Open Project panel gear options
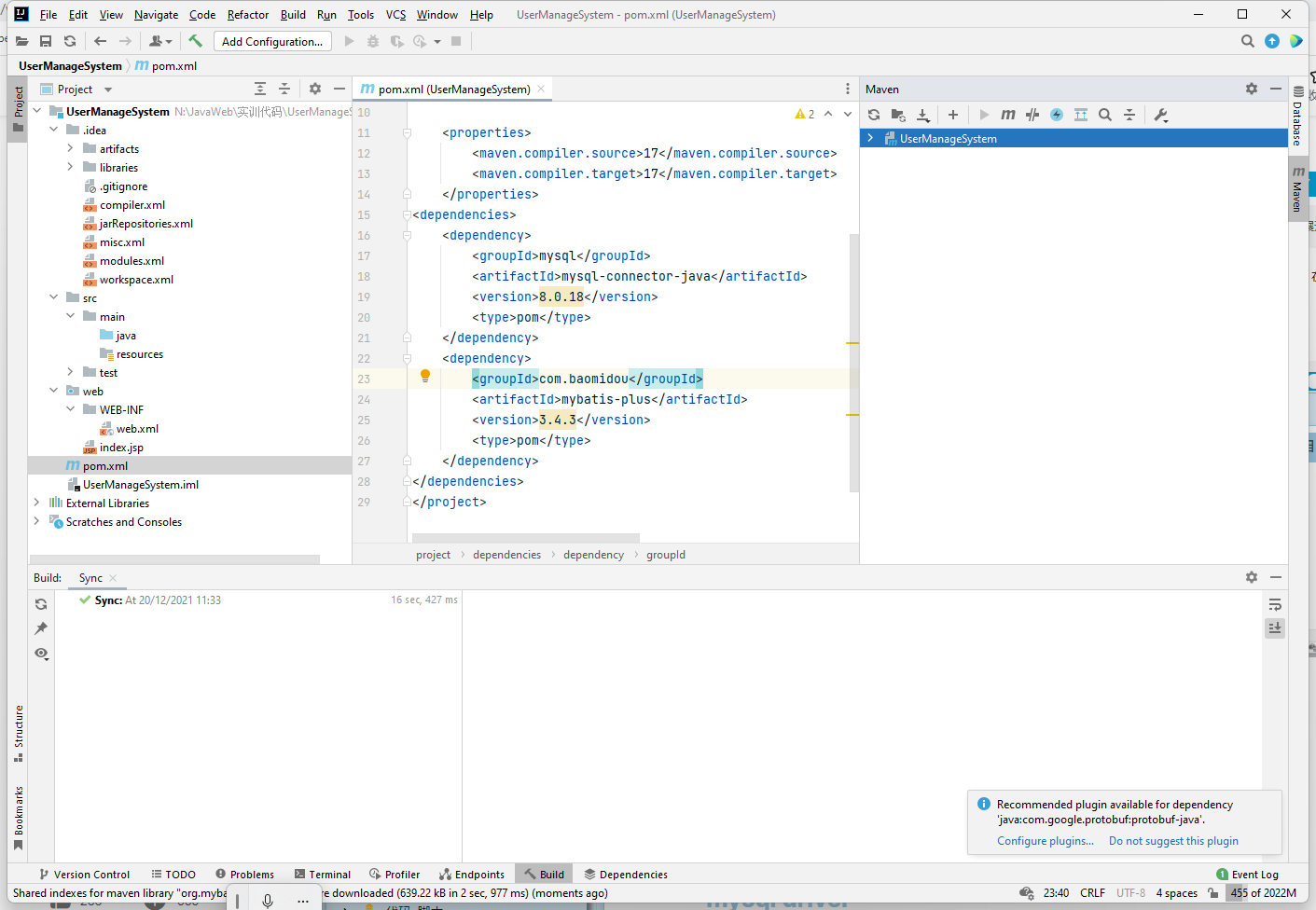This screenshot has width=1316, height=910. [x=315, y=89]
